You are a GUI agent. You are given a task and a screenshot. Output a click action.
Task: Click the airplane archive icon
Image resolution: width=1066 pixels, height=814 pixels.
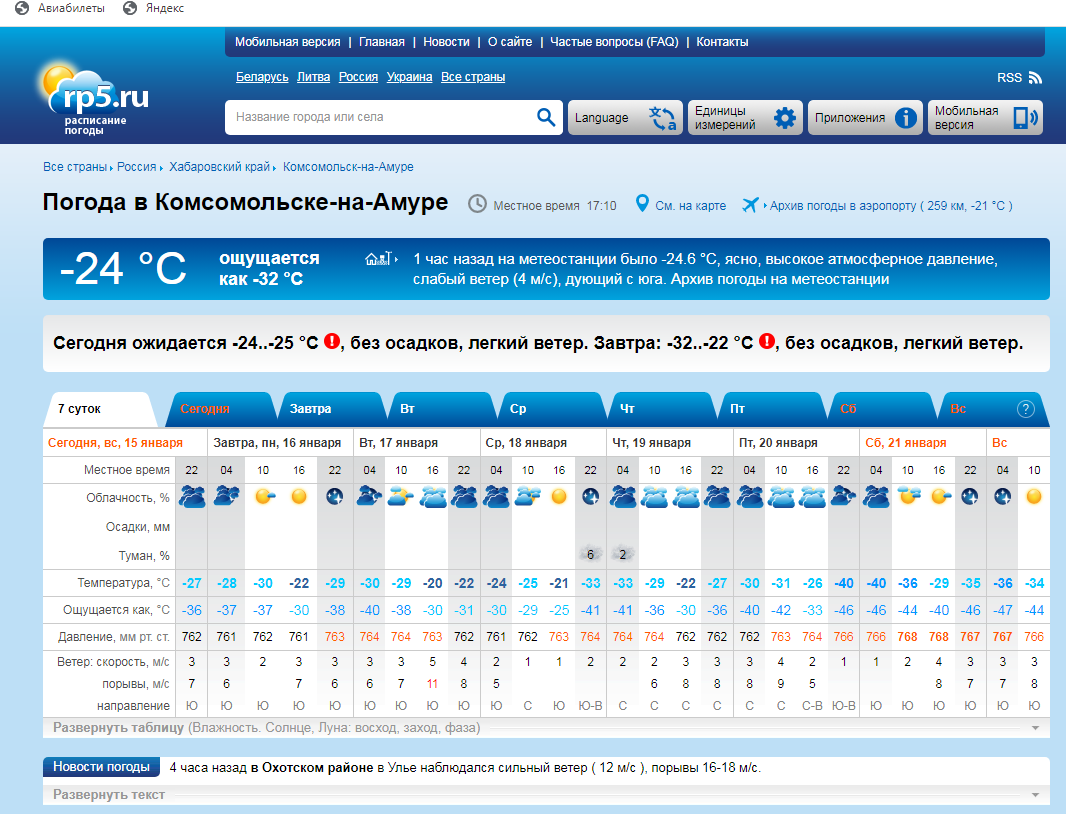coord(751,205)
